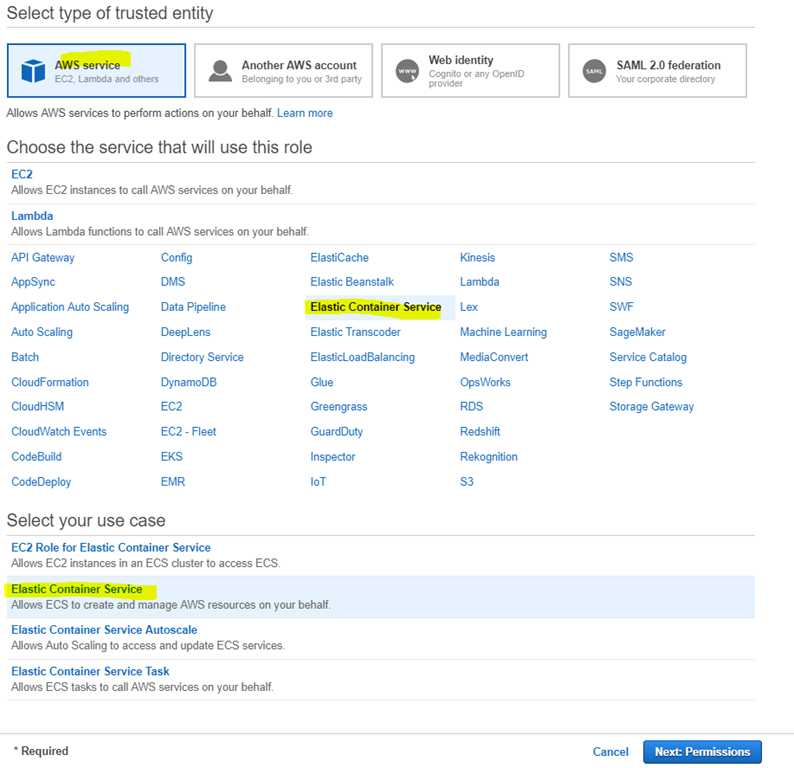Pick DynamoDB from the services list
Viewport: 794px width, 768px height.
coord(188,382)
